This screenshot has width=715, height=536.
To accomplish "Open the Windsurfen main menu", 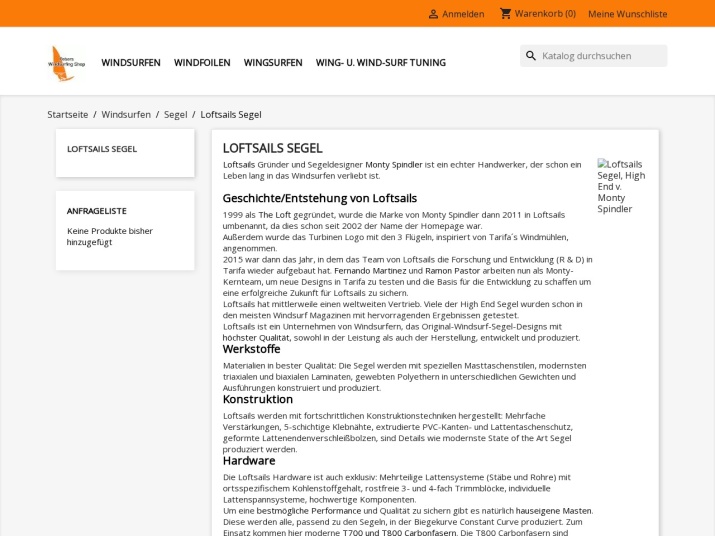I will point(131,62).
